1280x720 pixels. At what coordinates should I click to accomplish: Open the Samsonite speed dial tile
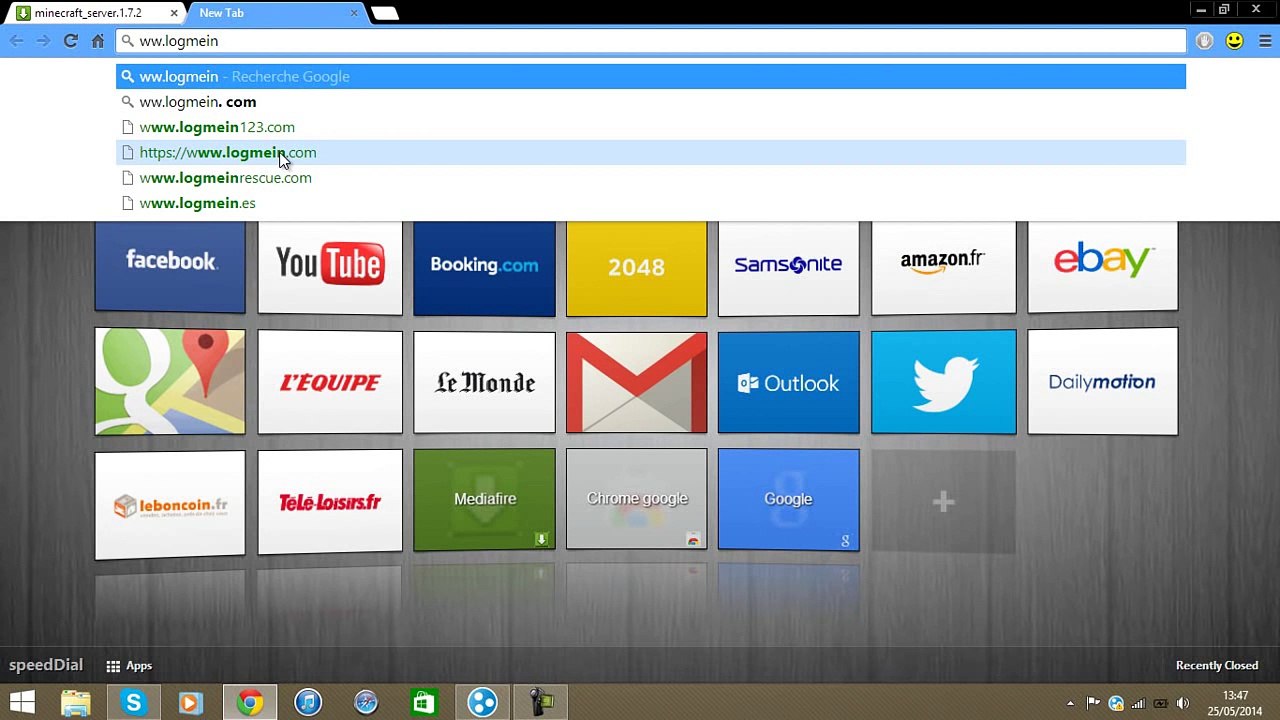click(x=788, y=268)
